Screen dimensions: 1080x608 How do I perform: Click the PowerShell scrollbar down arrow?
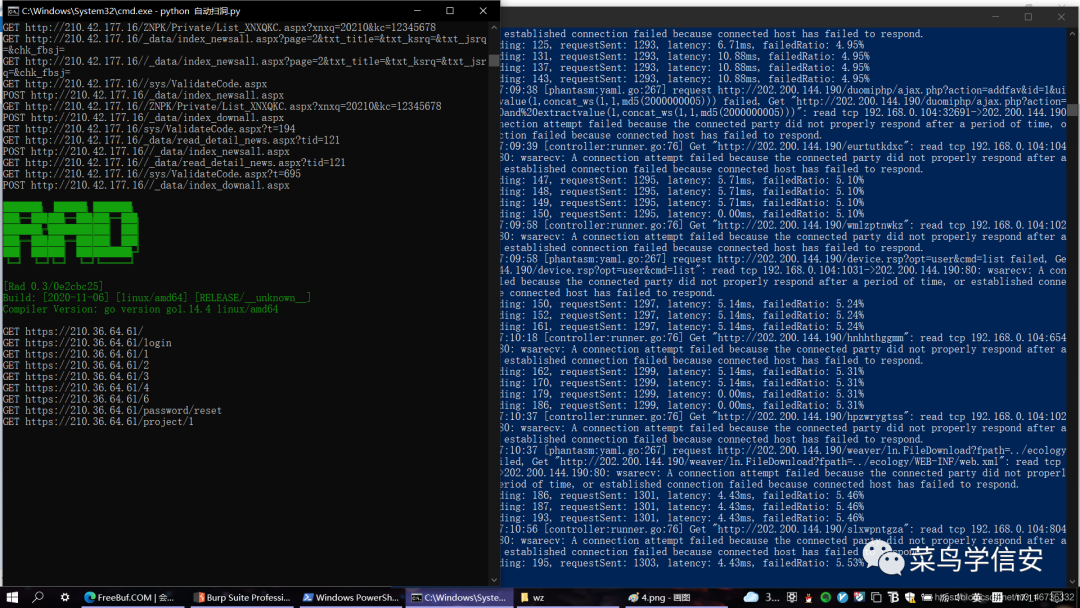(x=1072, y=581)
